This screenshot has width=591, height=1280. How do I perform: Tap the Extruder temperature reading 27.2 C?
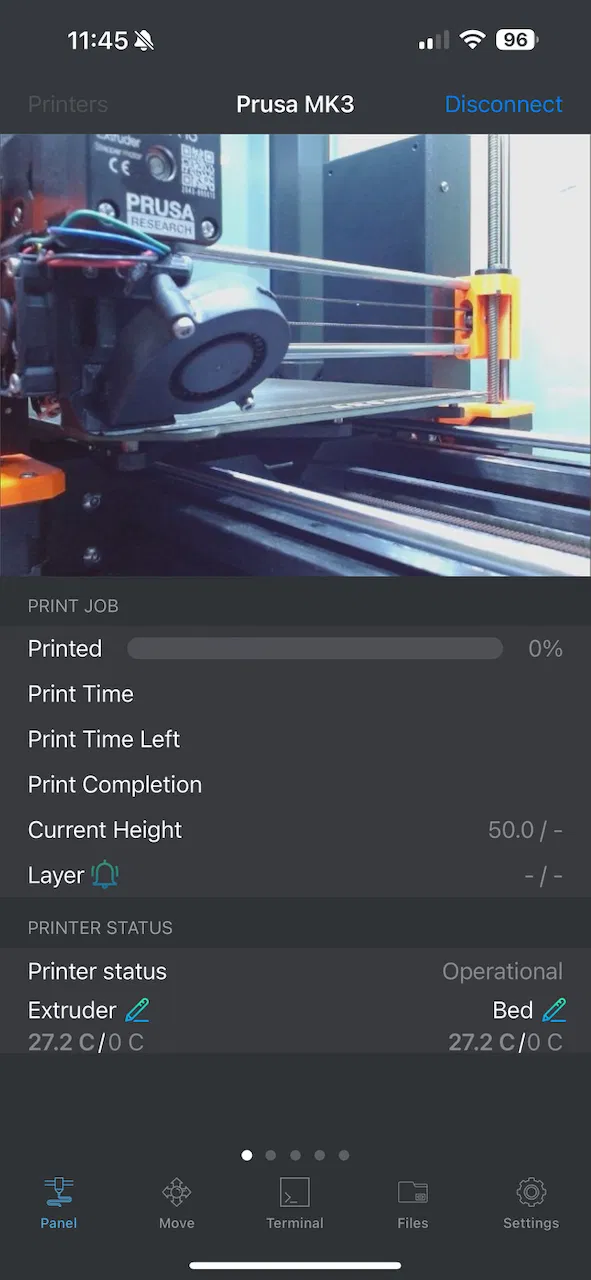tap(61, 1042)
